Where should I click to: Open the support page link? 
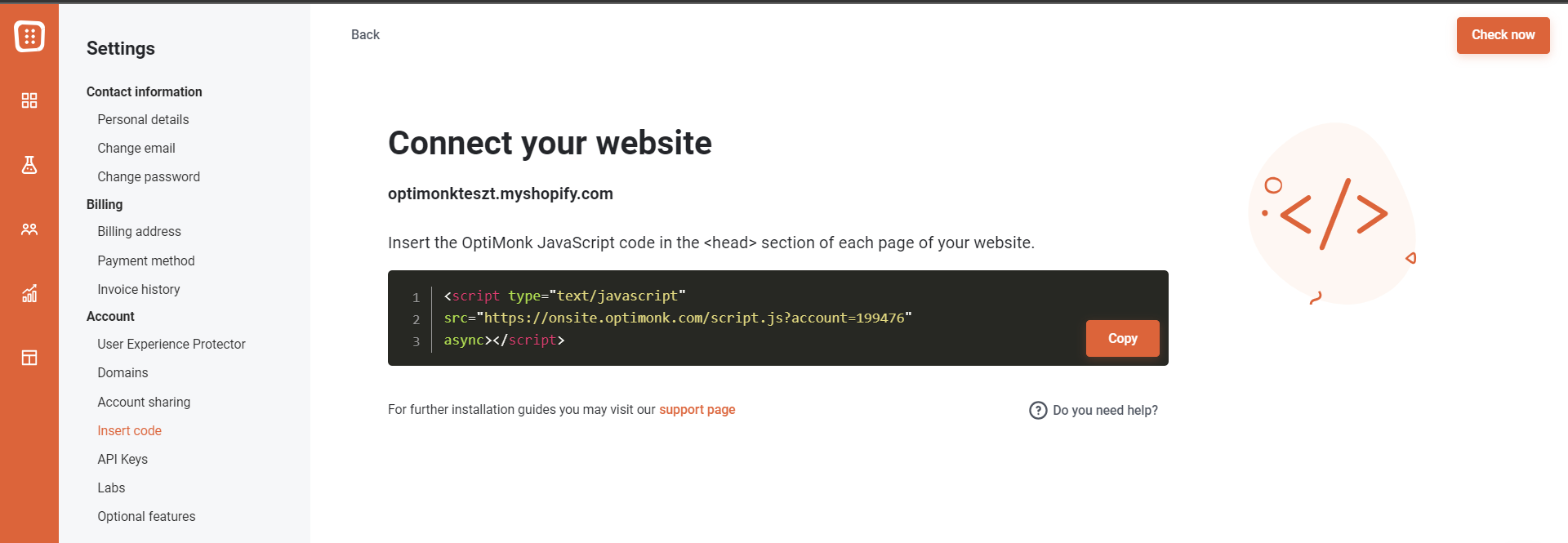click(697, 409)
